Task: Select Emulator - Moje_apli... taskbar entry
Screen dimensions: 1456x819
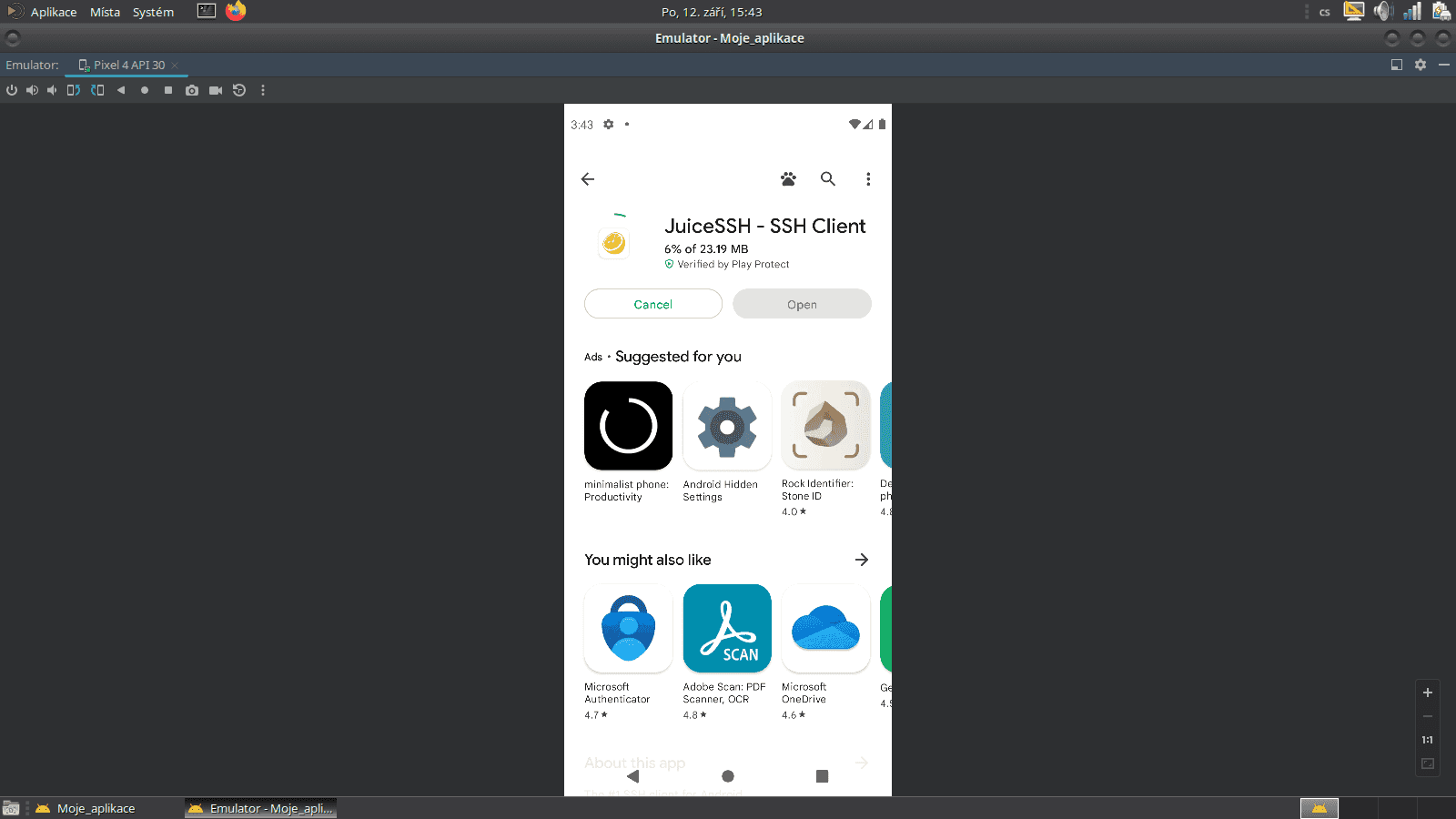Action: (x=261, y=808)
